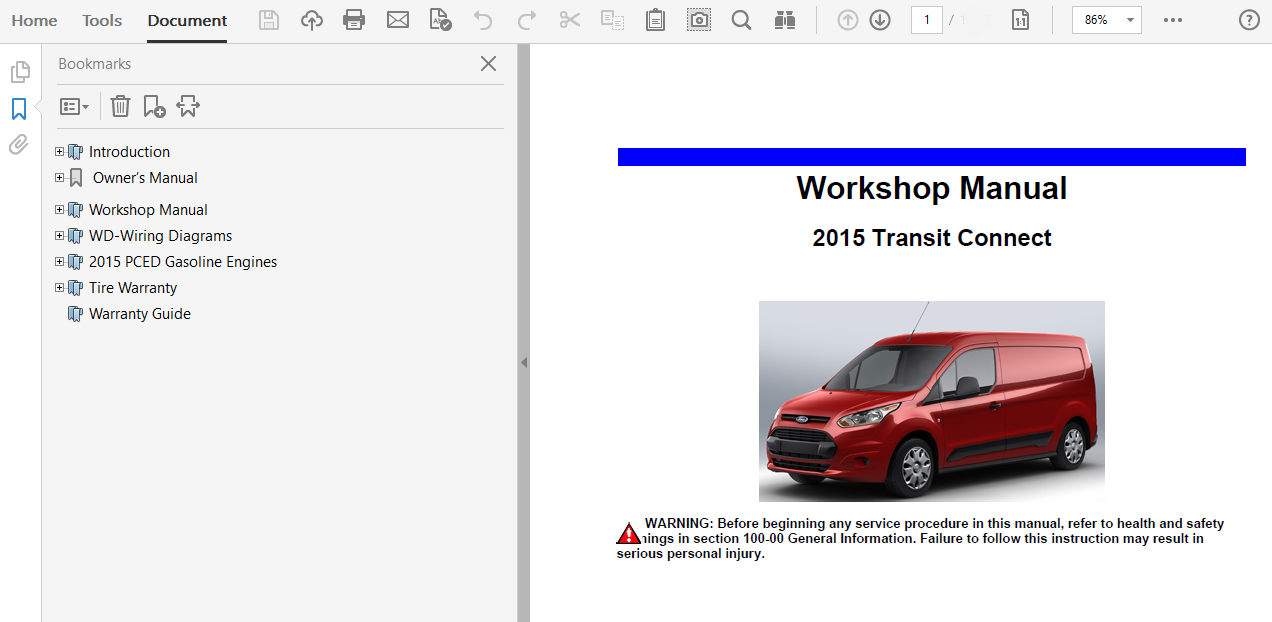Upload the document to cloud
Viewport: 1272px width, 622px height.
[312, 20]
